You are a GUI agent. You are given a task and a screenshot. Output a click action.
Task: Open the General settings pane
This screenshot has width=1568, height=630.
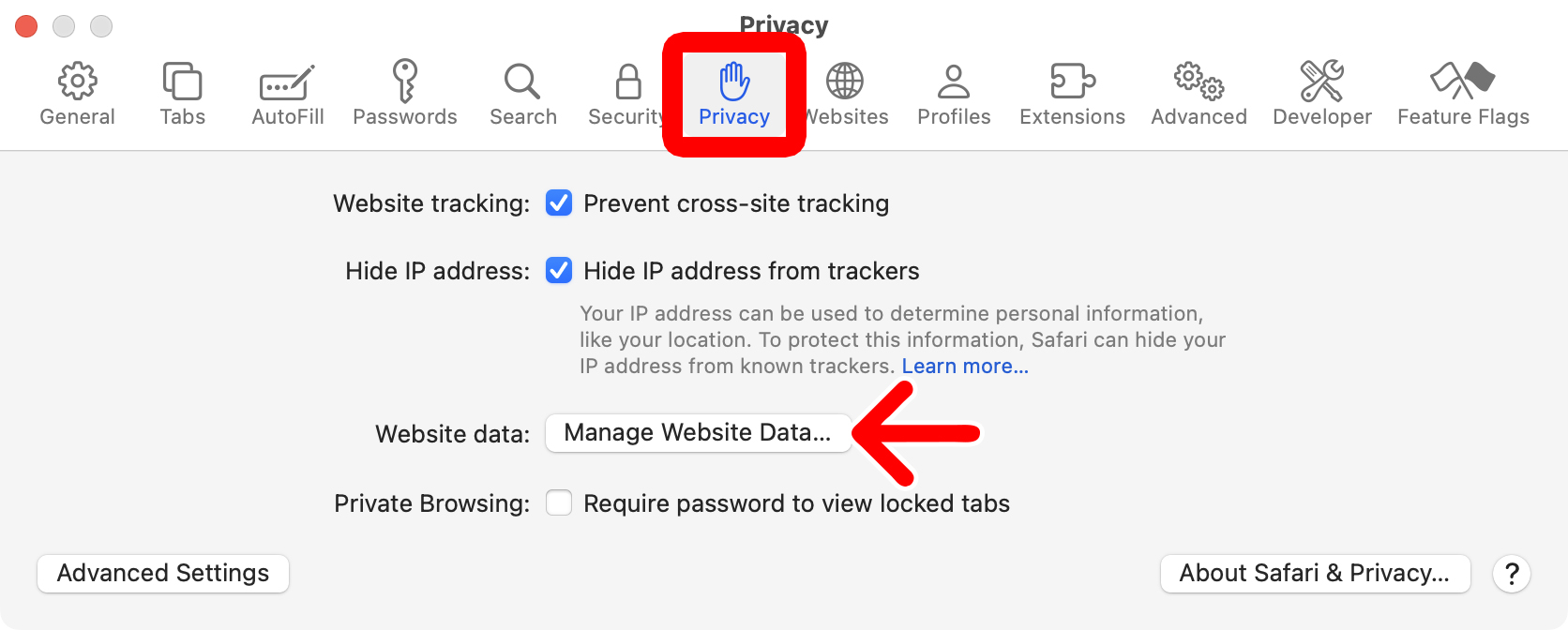(x=77, y=91)
